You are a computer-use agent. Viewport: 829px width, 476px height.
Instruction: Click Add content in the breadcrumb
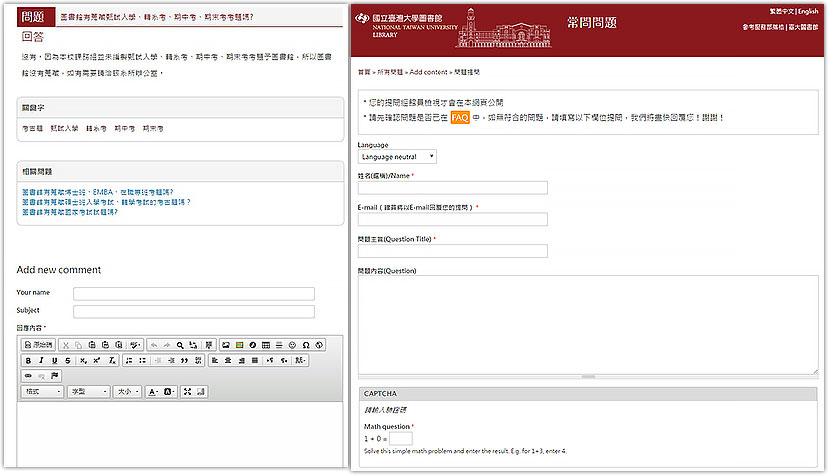[x=428, y=72]
